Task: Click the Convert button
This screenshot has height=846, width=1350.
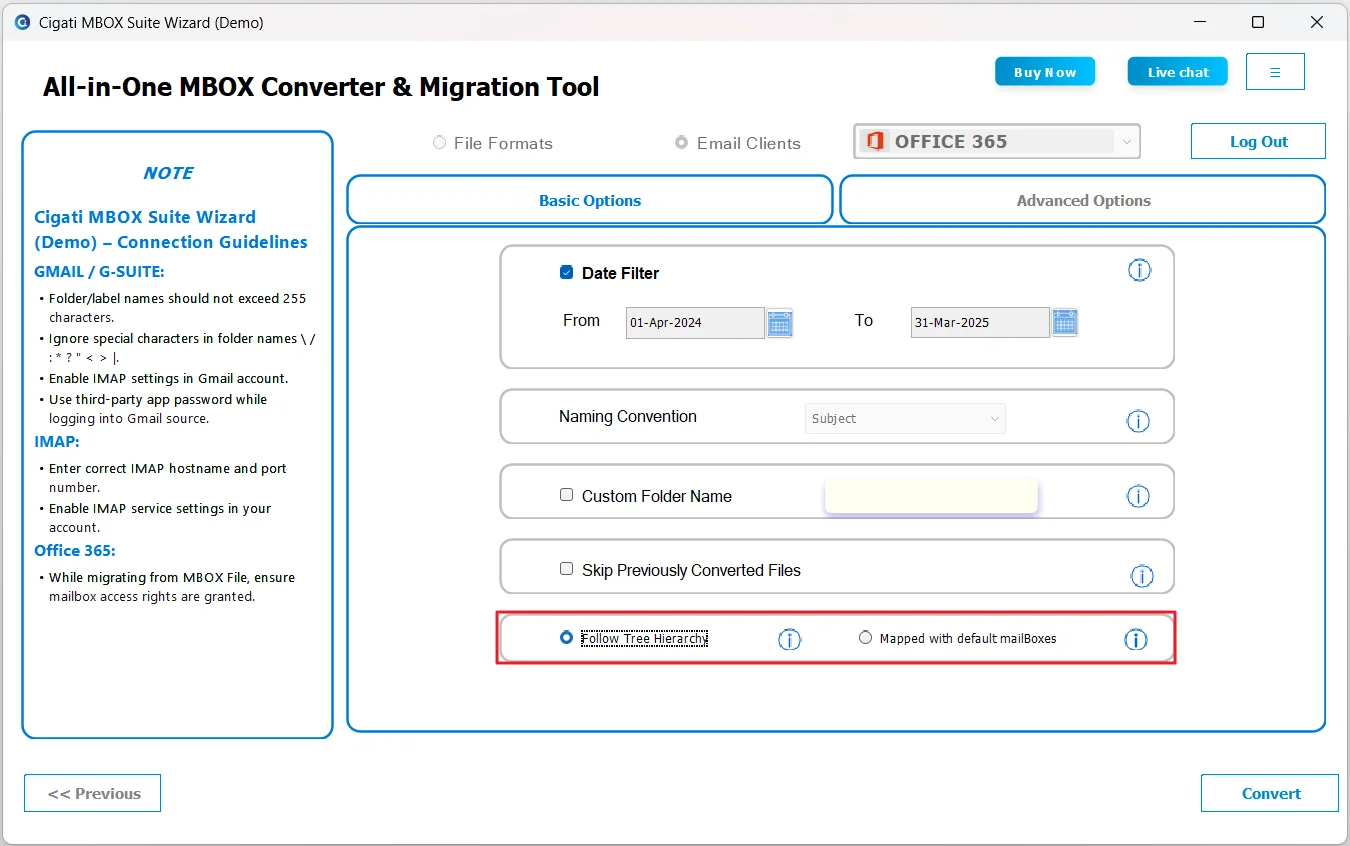Action: [1270, 793]
